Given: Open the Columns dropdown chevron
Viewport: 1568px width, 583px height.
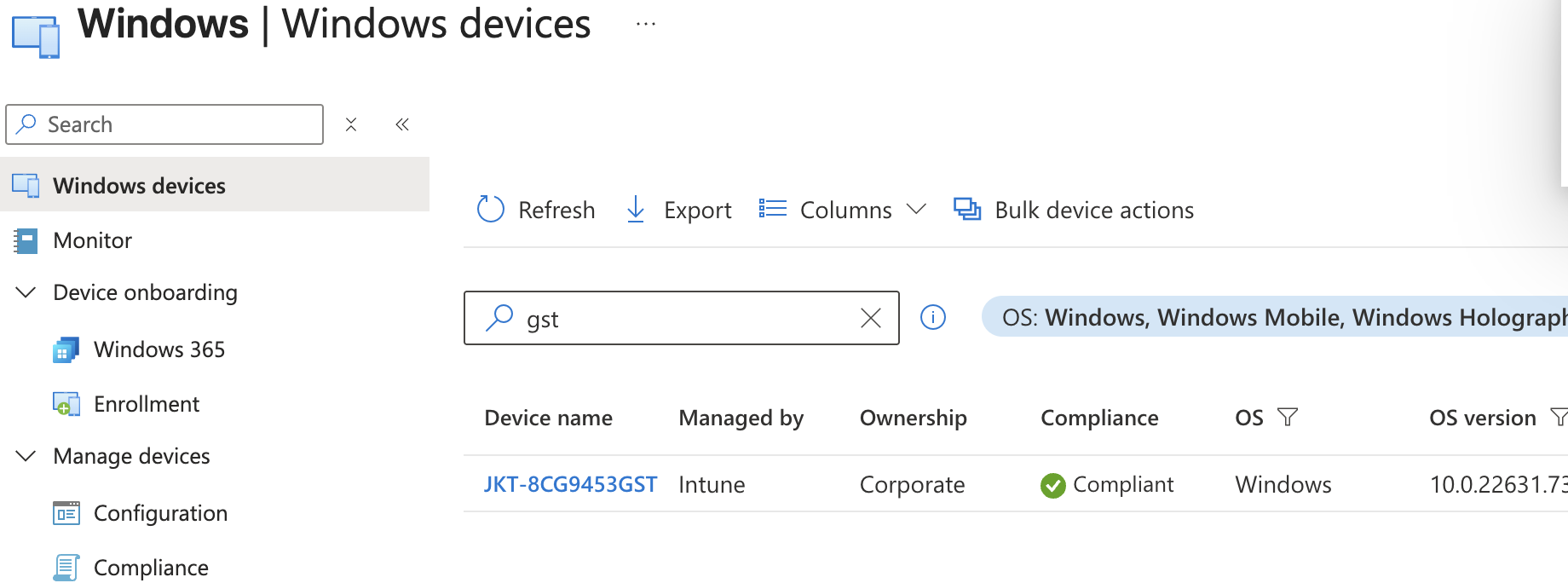Looking at the screenshot, I should (916, 209).
